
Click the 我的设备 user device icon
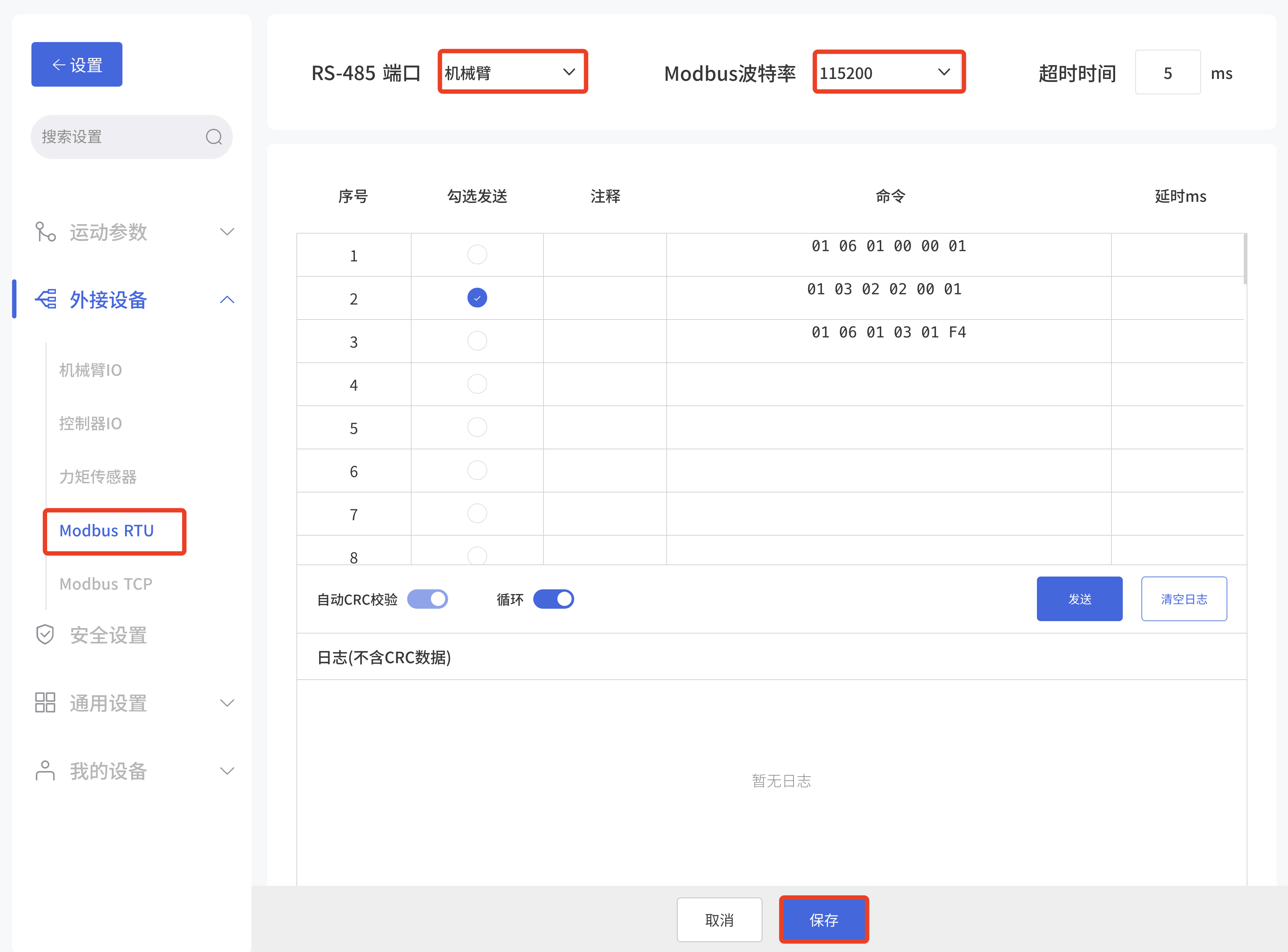(44, 770)
